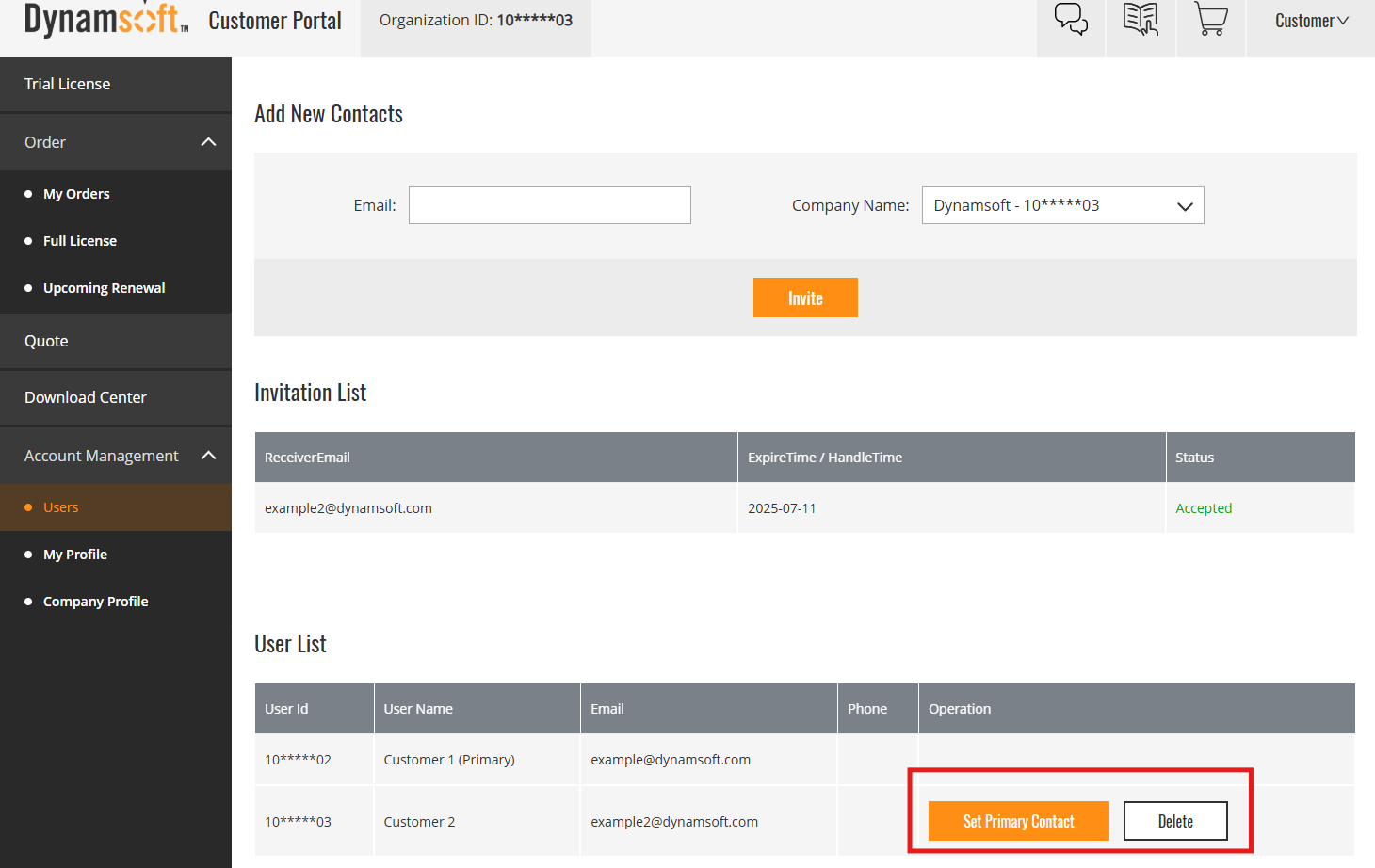
Task: Collapse the Order sidebar section
Action: click(207, 141)
